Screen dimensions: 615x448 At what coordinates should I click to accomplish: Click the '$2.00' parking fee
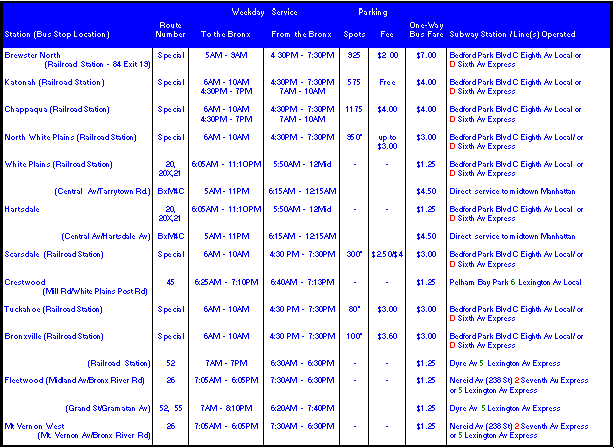click(387, 55)
